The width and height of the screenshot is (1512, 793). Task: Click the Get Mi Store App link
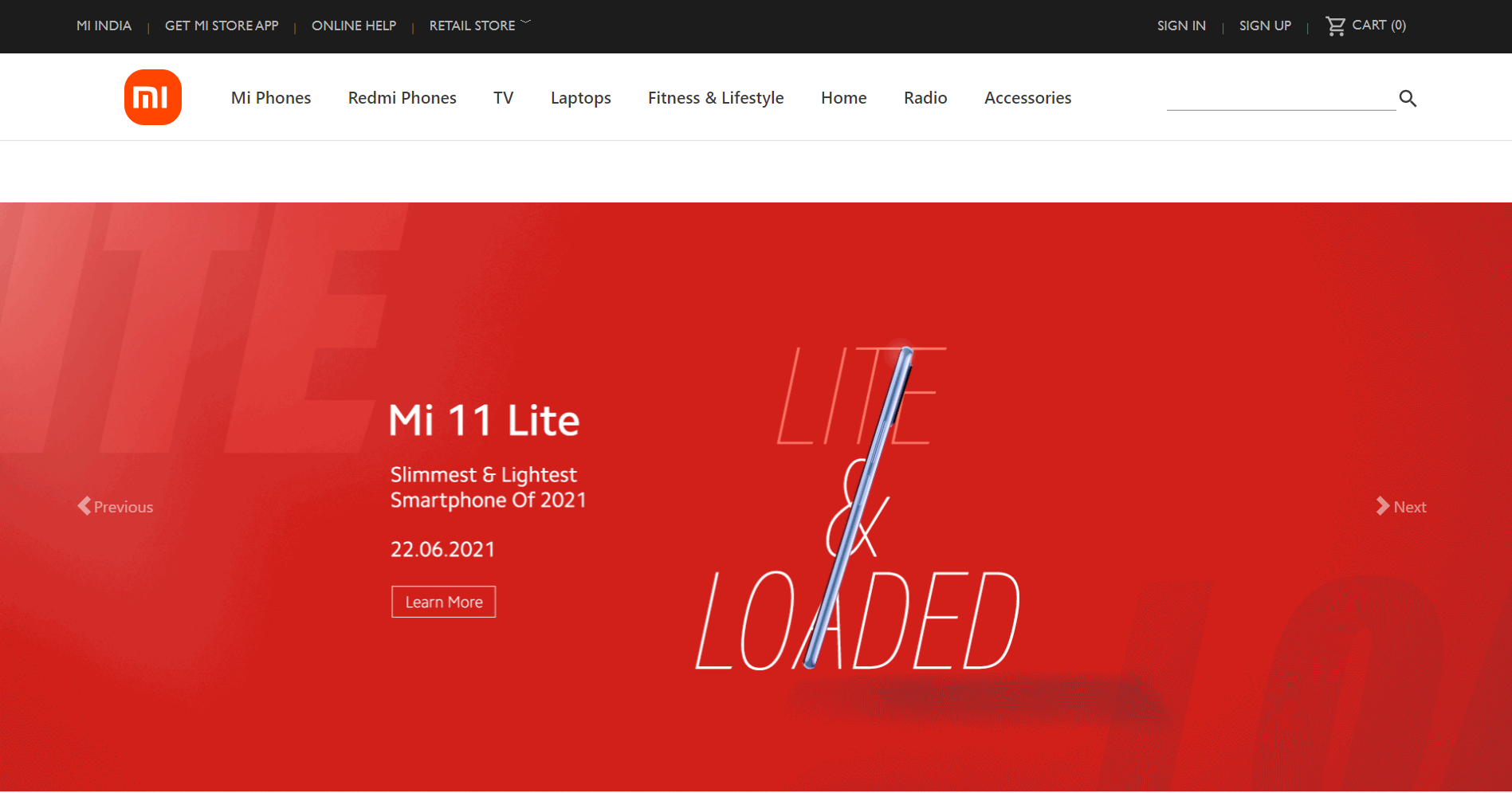tap(222, 26)
